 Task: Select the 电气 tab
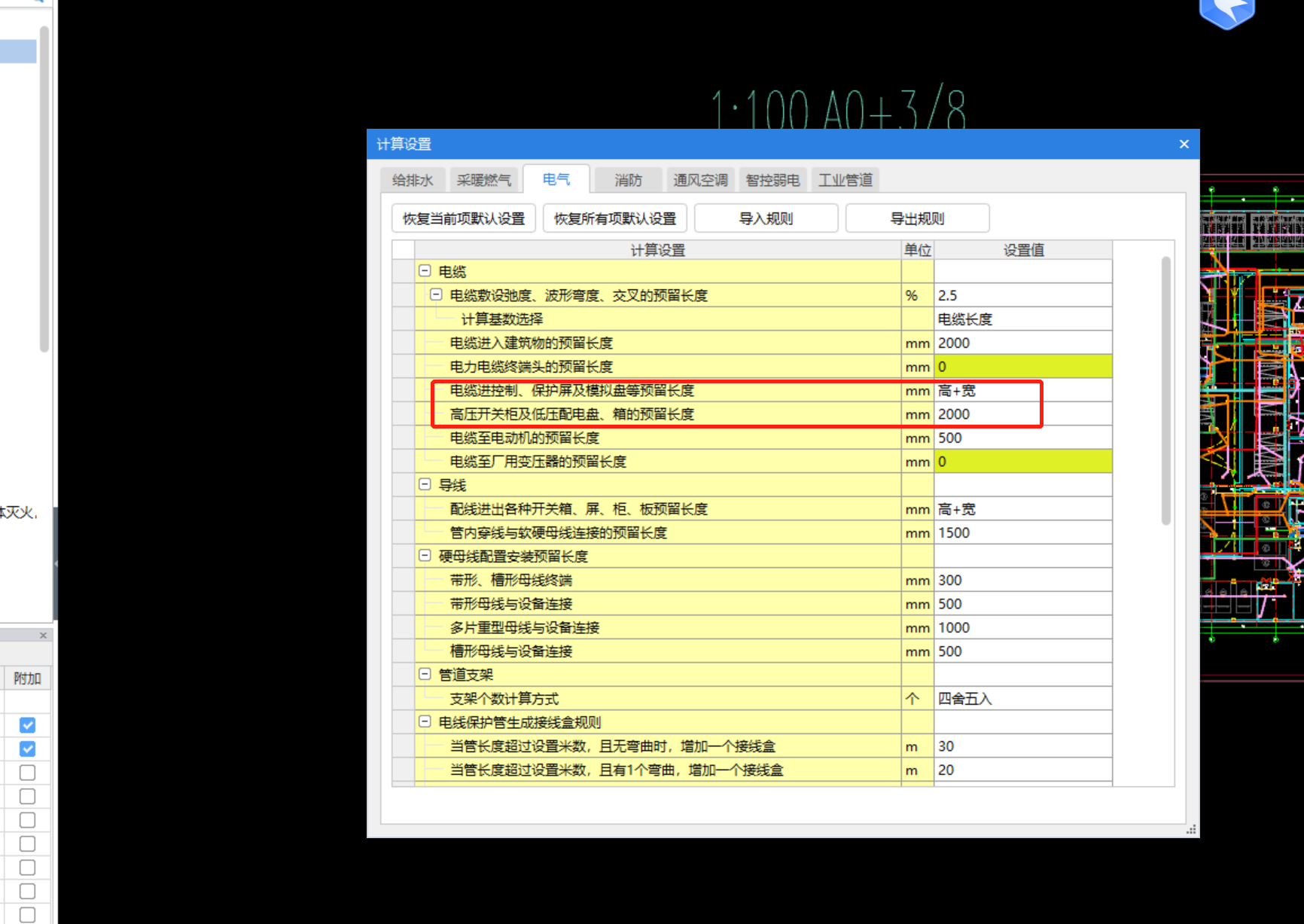point(556,179)
